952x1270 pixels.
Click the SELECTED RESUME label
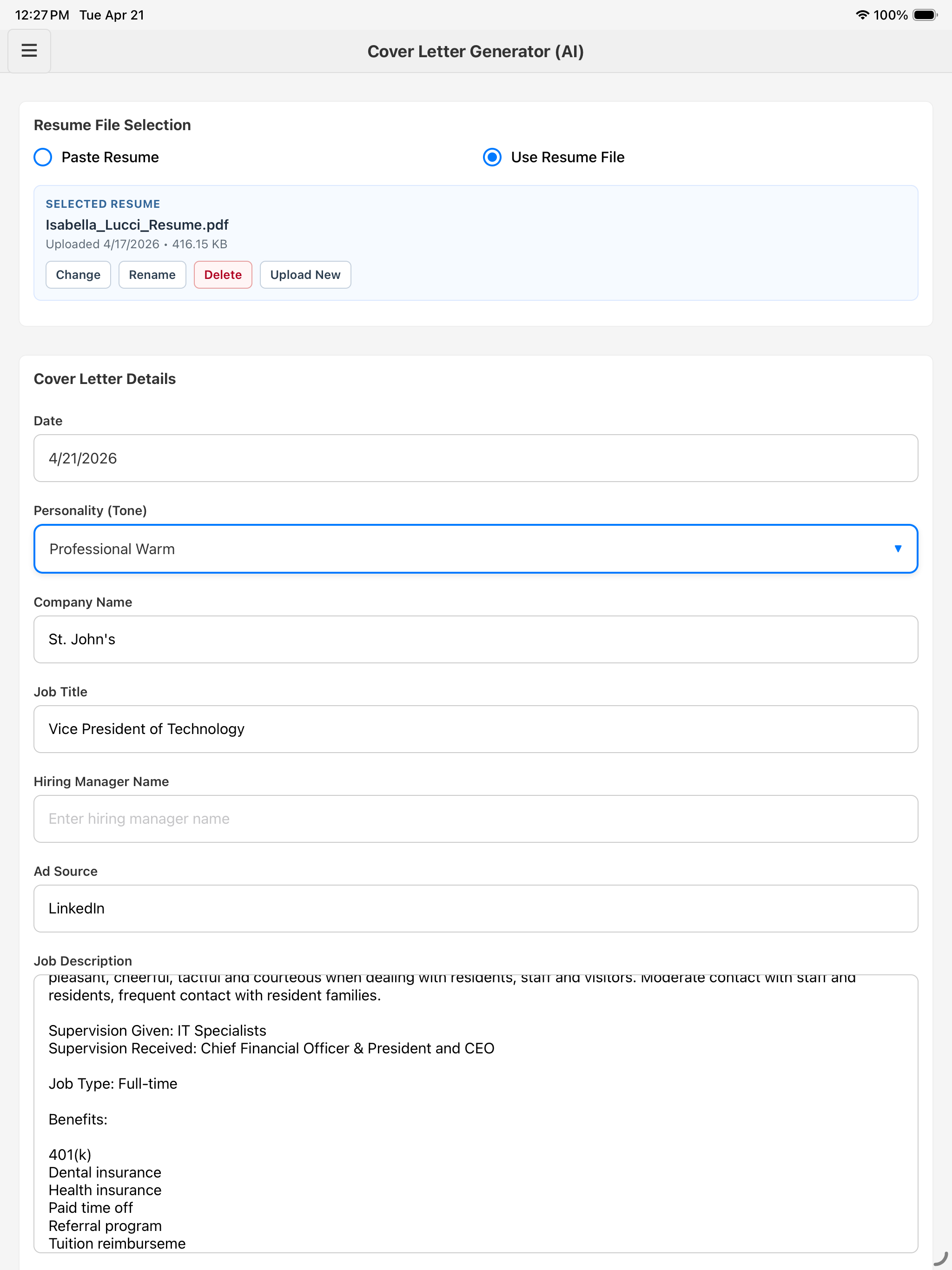tap(103, 204)
